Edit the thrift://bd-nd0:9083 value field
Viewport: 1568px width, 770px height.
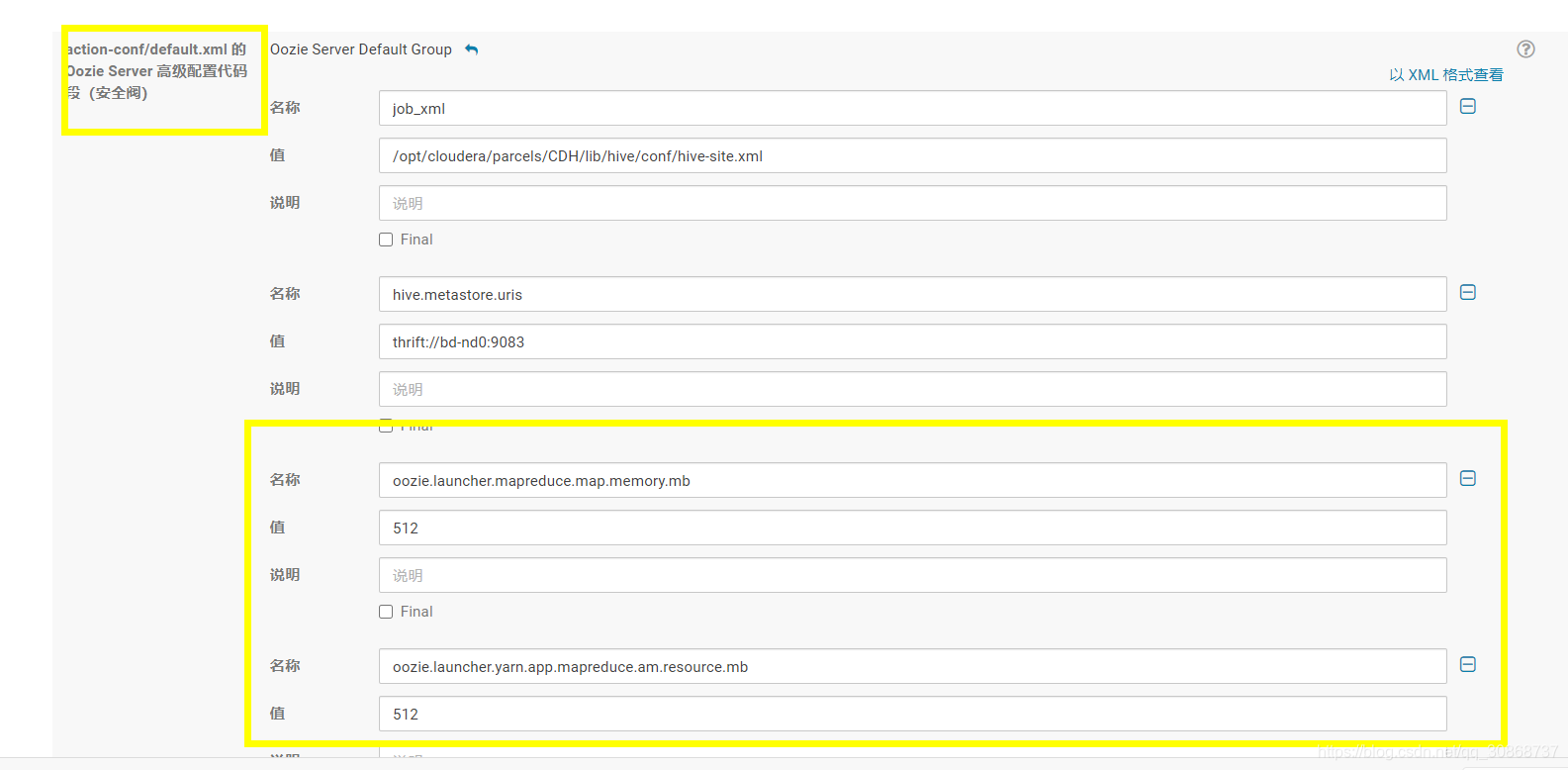912,341
